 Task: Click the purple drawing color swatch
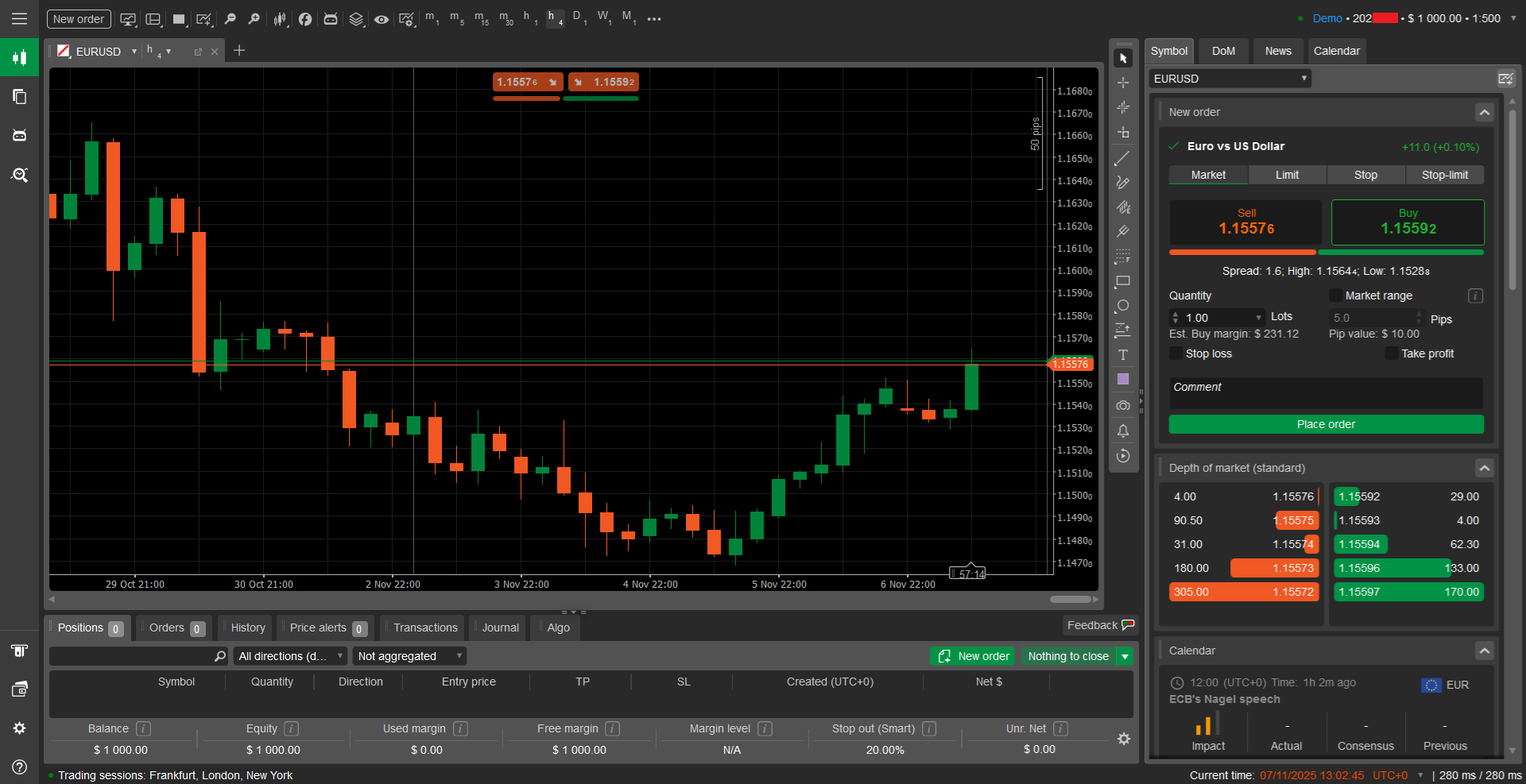[x=1123, y=380]
